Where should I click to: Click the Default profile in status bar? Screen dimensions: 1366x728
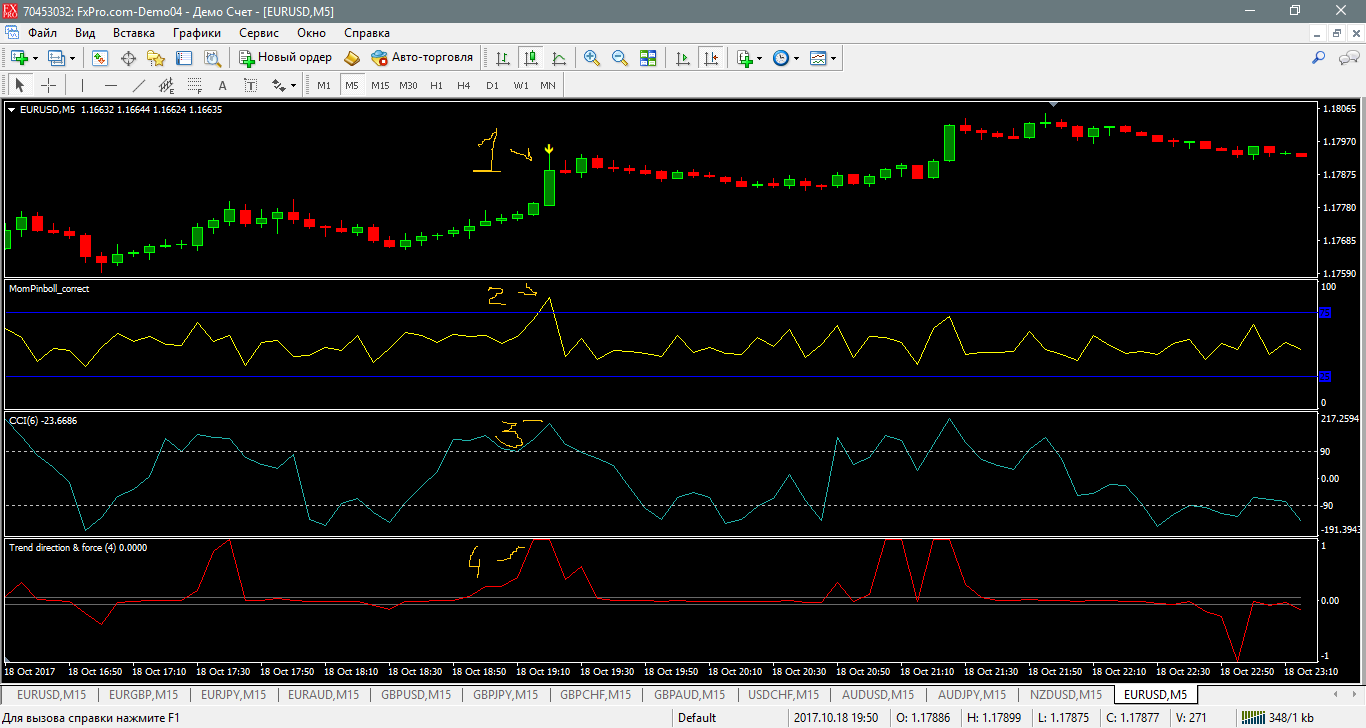pyautogui.click(x=697, y=717)
